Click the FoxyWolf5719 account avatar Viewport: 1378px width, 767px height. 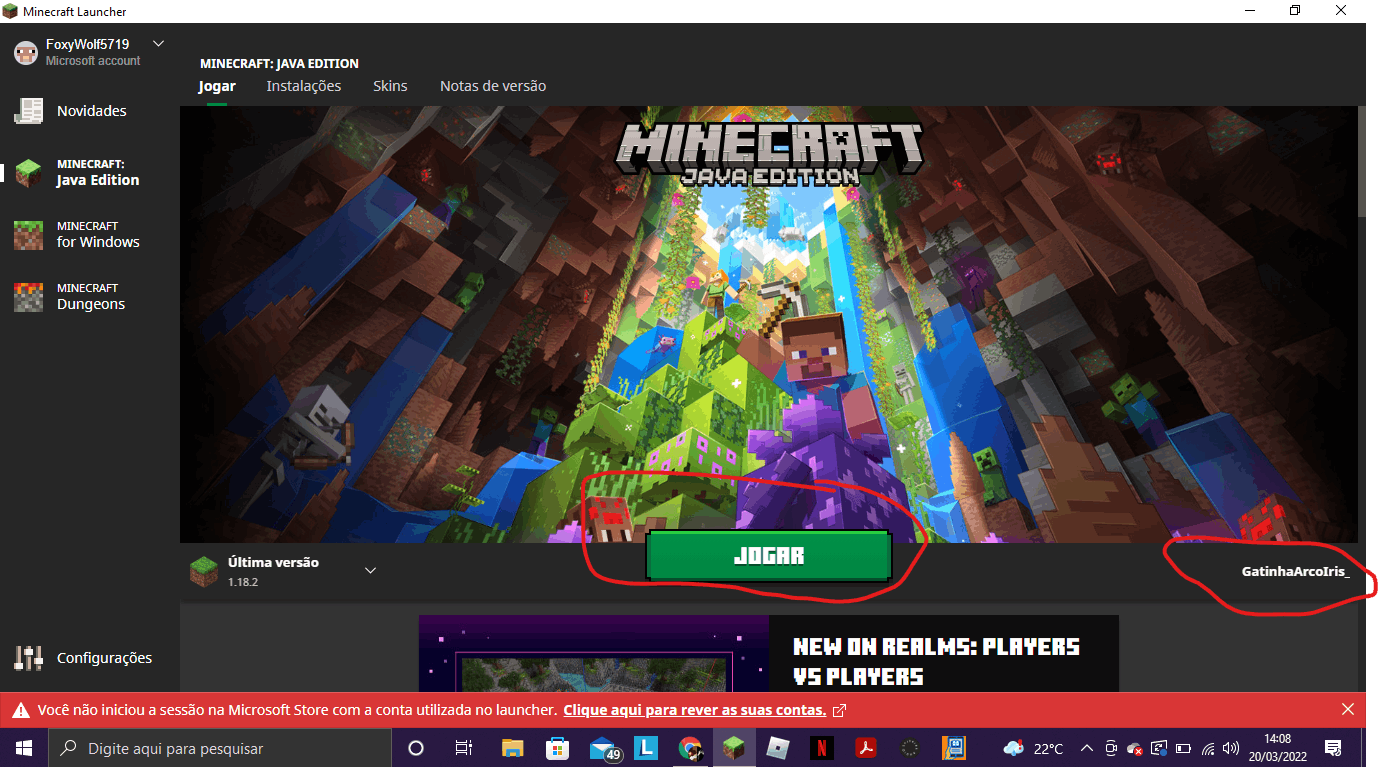click(26, 52)
